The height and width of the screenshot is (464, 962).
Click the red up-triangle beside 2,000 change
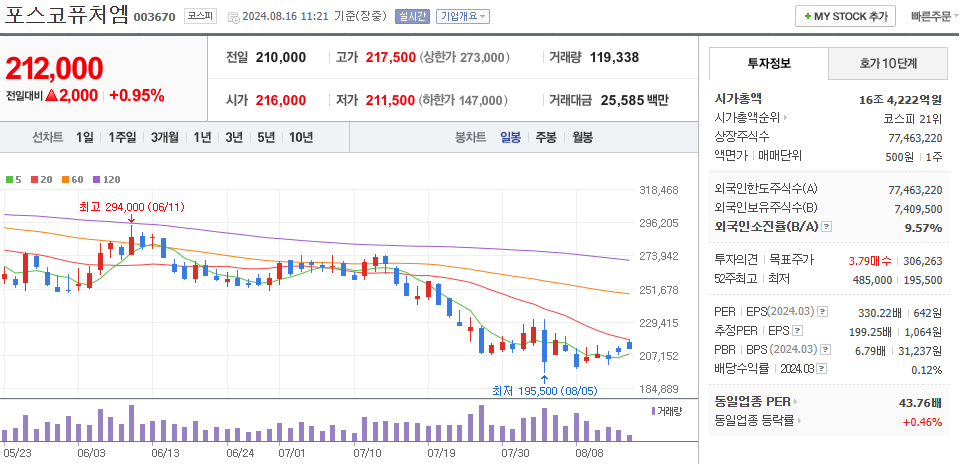[51, 95]
